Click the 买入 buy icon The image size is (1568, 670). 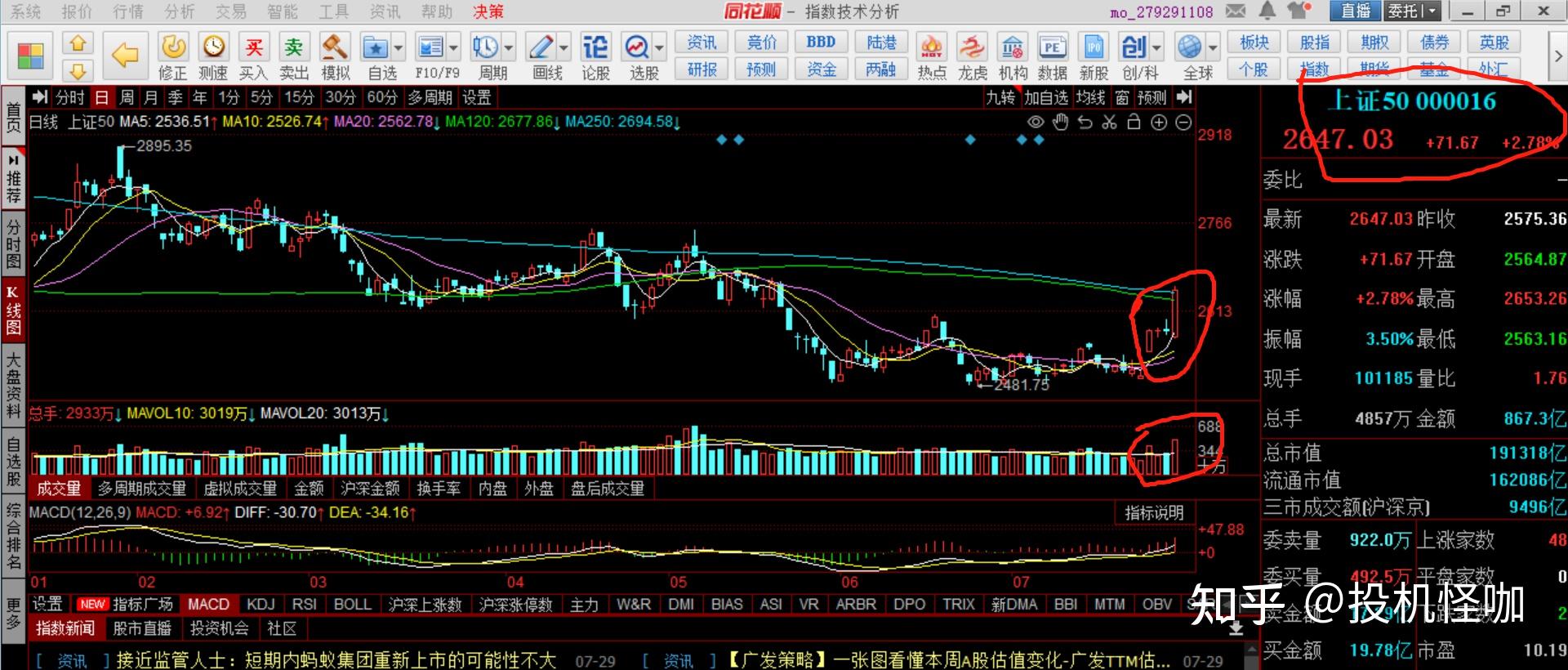point(254,47)
